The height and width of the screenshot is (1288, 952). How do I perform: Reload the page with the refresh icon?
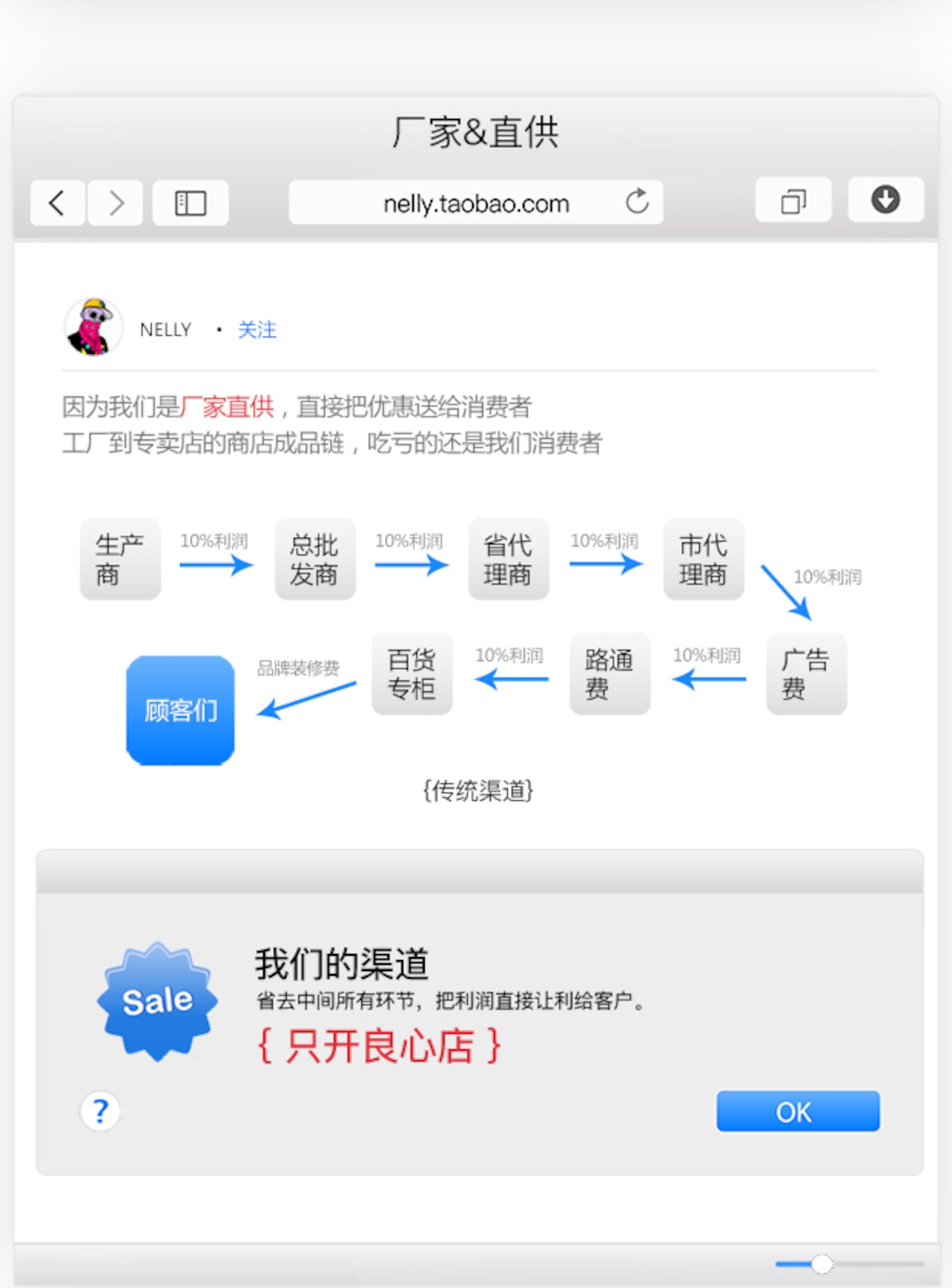tap(637, 202)
